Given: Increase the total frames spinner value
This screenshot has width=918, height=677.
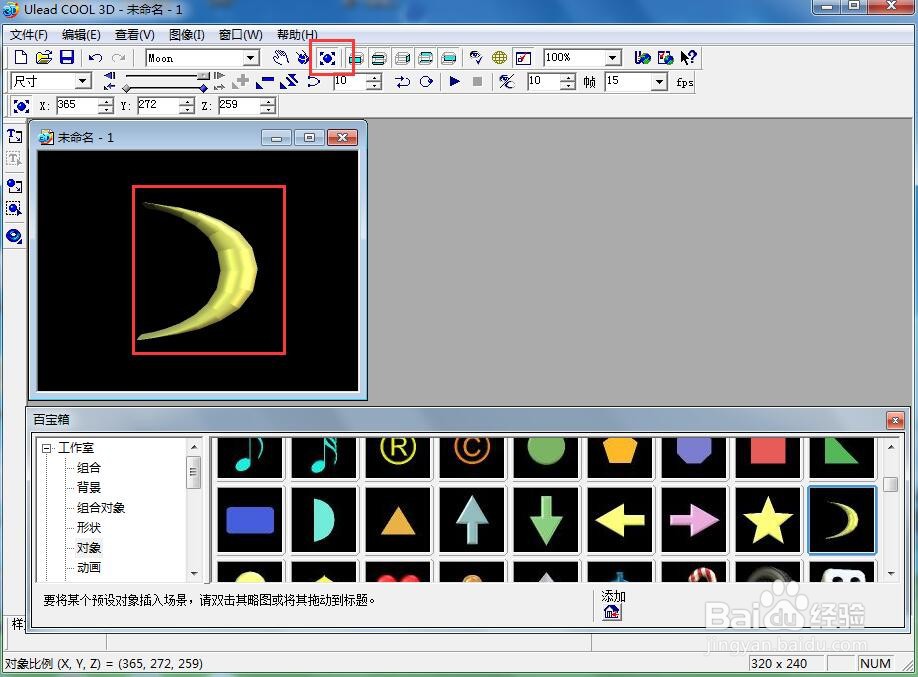Looking at the screenshot, I should point(567,77).
